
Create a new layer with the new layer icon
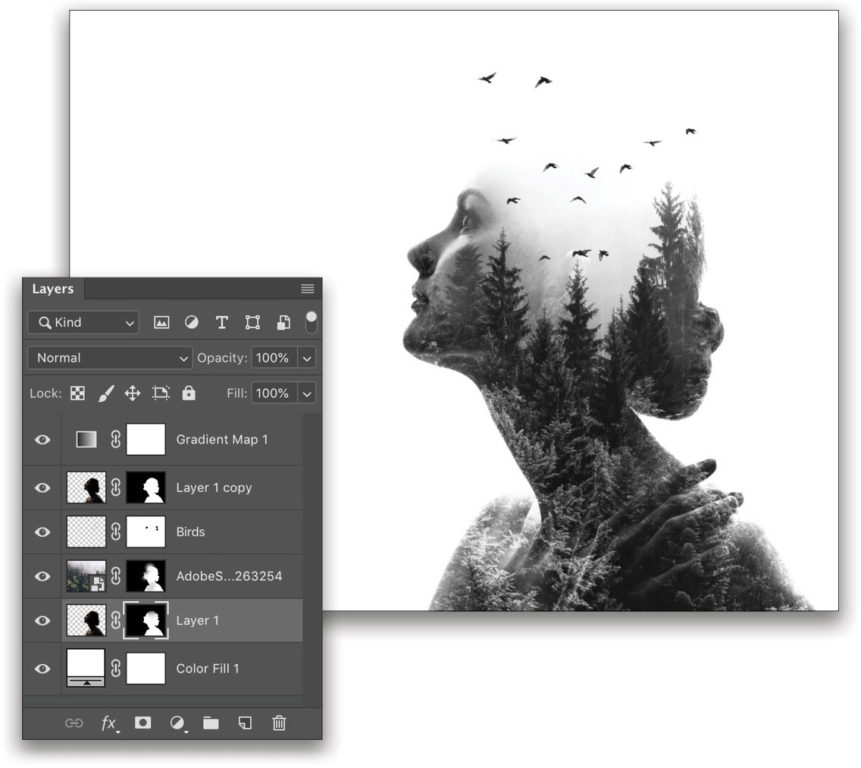click(x=246, y=721)
